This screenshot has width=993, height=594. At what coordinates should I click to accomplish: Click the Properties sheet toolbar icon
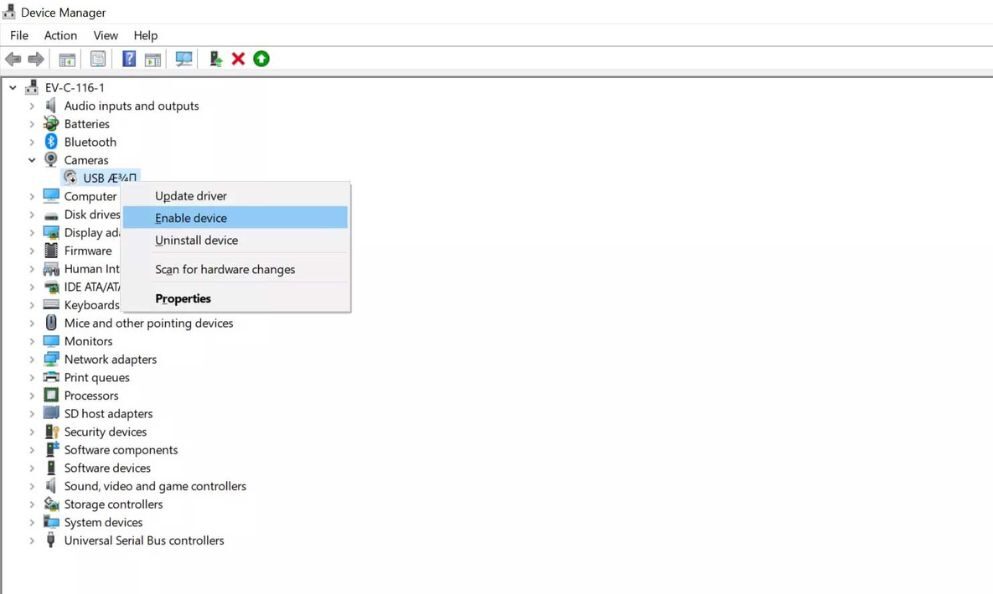[98, 59]
